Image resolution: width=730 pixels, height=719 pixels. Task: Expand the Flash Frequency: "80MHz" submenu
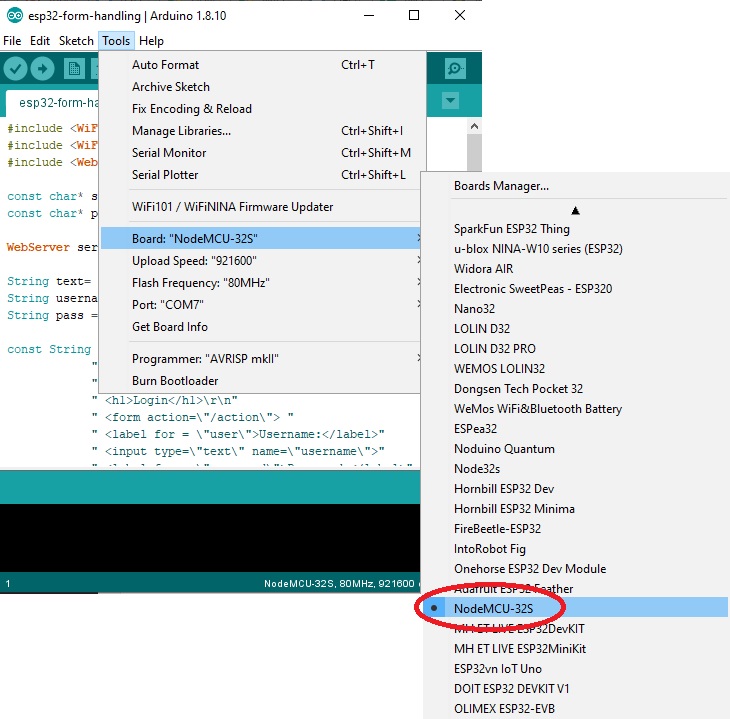pyautogui.click(x=261, y=283)
